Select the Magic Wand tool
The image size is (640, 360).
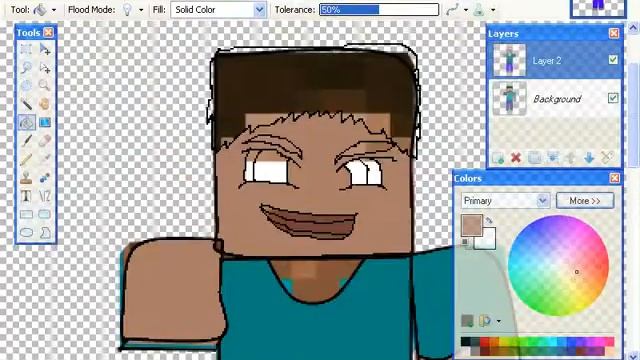click(x=27, y=104)
